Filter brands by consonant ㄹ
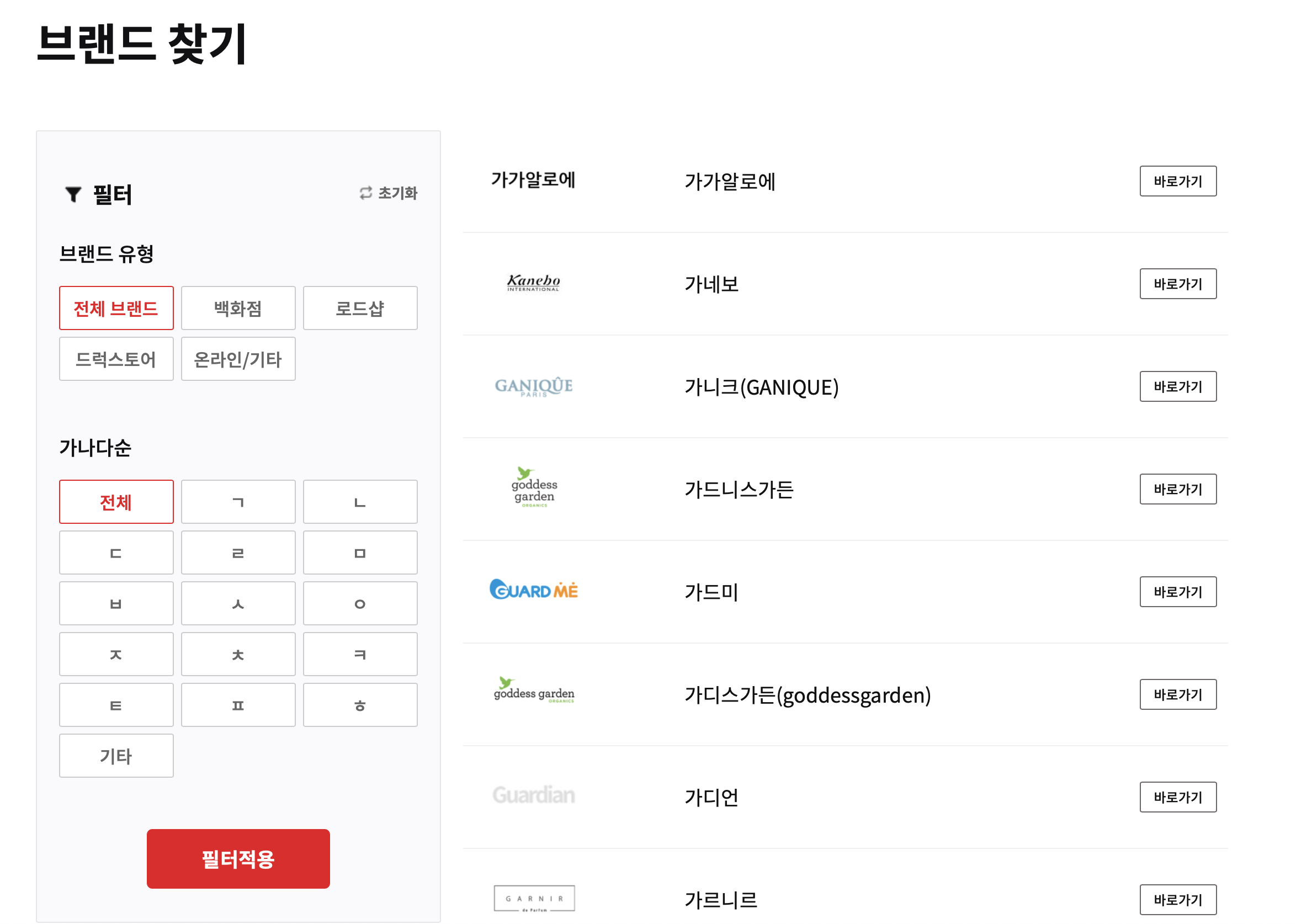 [238, 553]
